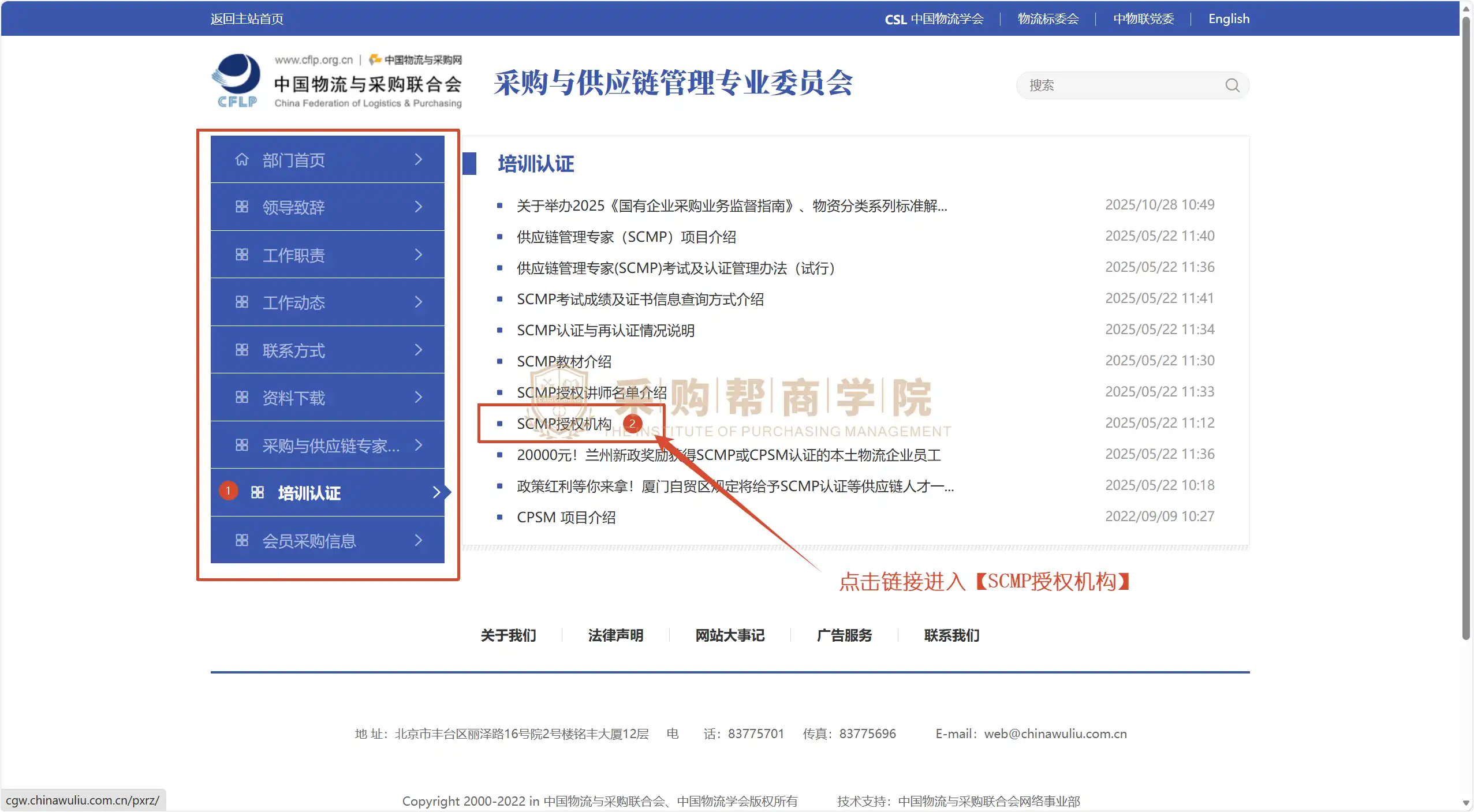This screenshot has width=1474, height=812.
Task: Click the grid icon beside 培训认证
Action: tap(258, 492)
